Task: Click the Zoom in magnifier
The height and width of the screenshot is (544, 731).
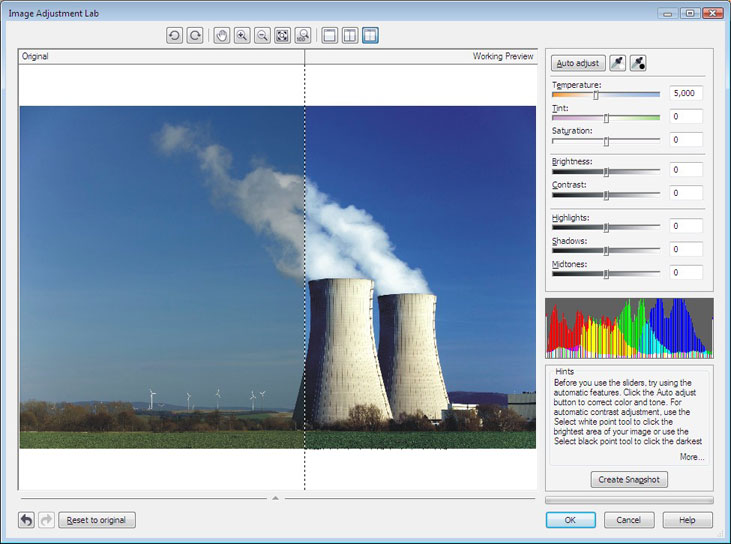Action: pos(242,35)
